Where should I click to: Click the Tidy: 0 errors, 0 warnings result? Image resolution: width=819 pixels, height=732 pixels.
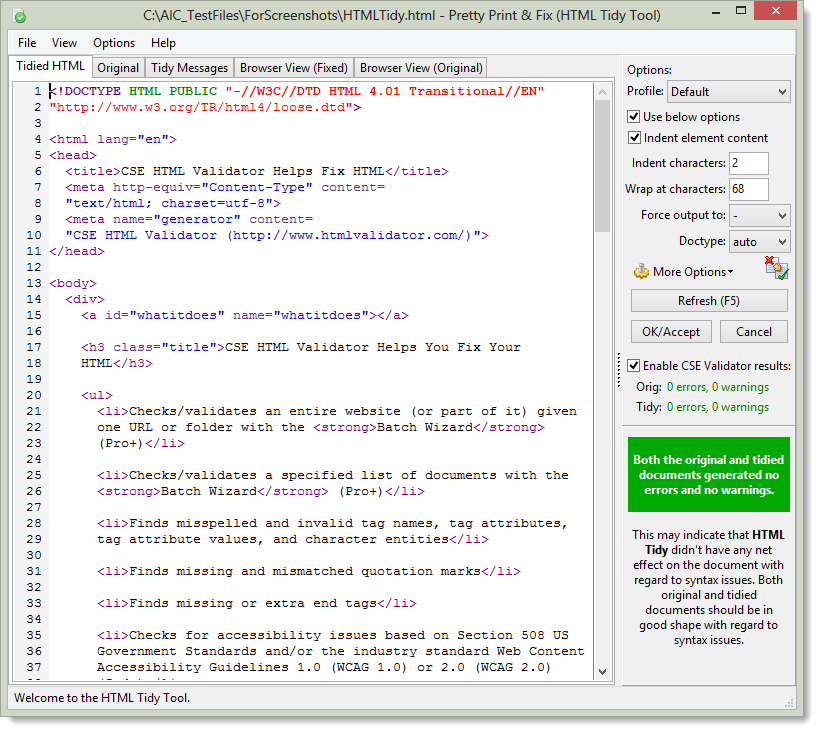(x=703, y=407)
